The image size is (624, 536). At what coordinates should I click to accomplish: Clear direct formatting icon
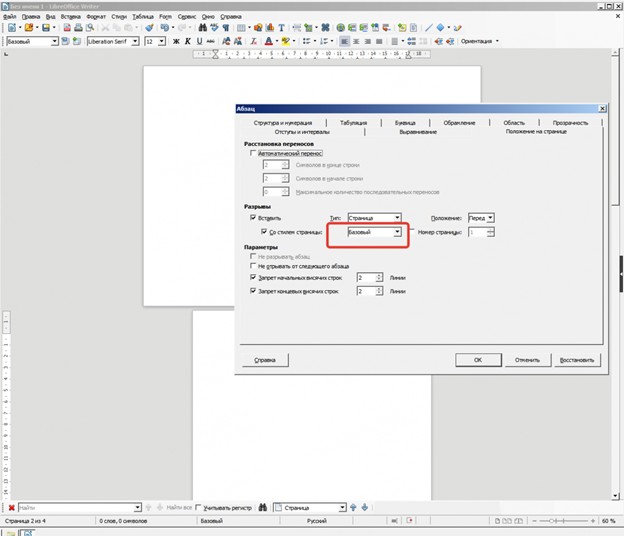click(x=254, y=41)
